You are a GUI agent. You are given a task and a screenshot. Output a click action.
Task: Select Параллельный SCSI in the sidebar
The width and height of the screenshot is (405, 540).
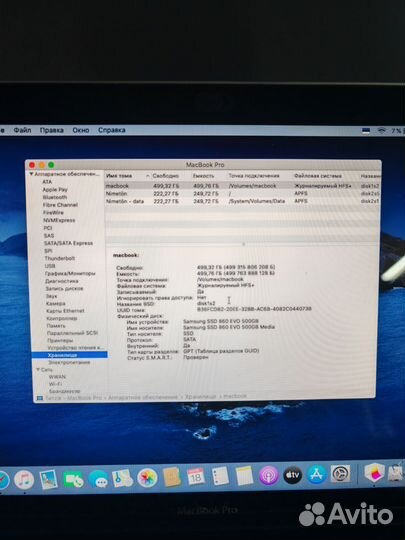72,333
